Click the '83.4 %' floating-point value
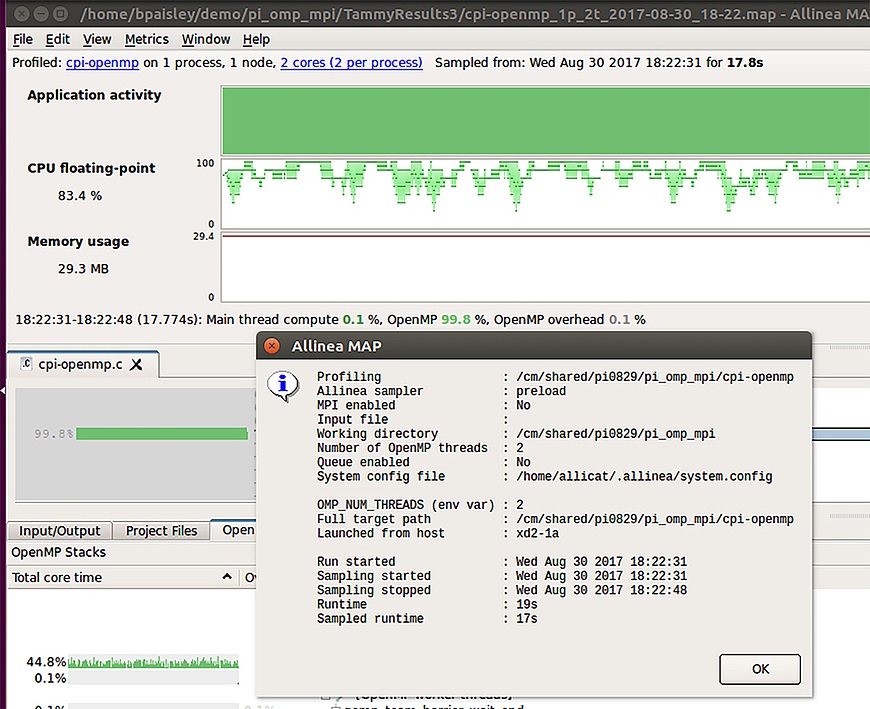 tap(80, 196)
